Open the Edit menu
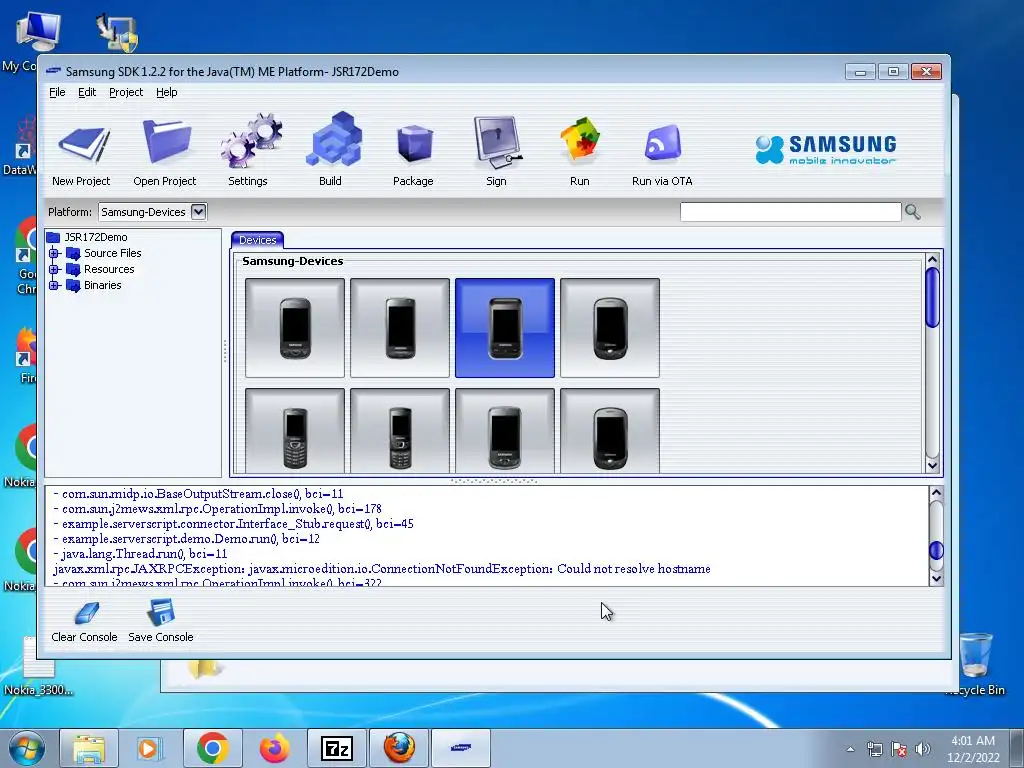Image resolution: width=1024 pixels, height=768 pixels. coord(87,92)
